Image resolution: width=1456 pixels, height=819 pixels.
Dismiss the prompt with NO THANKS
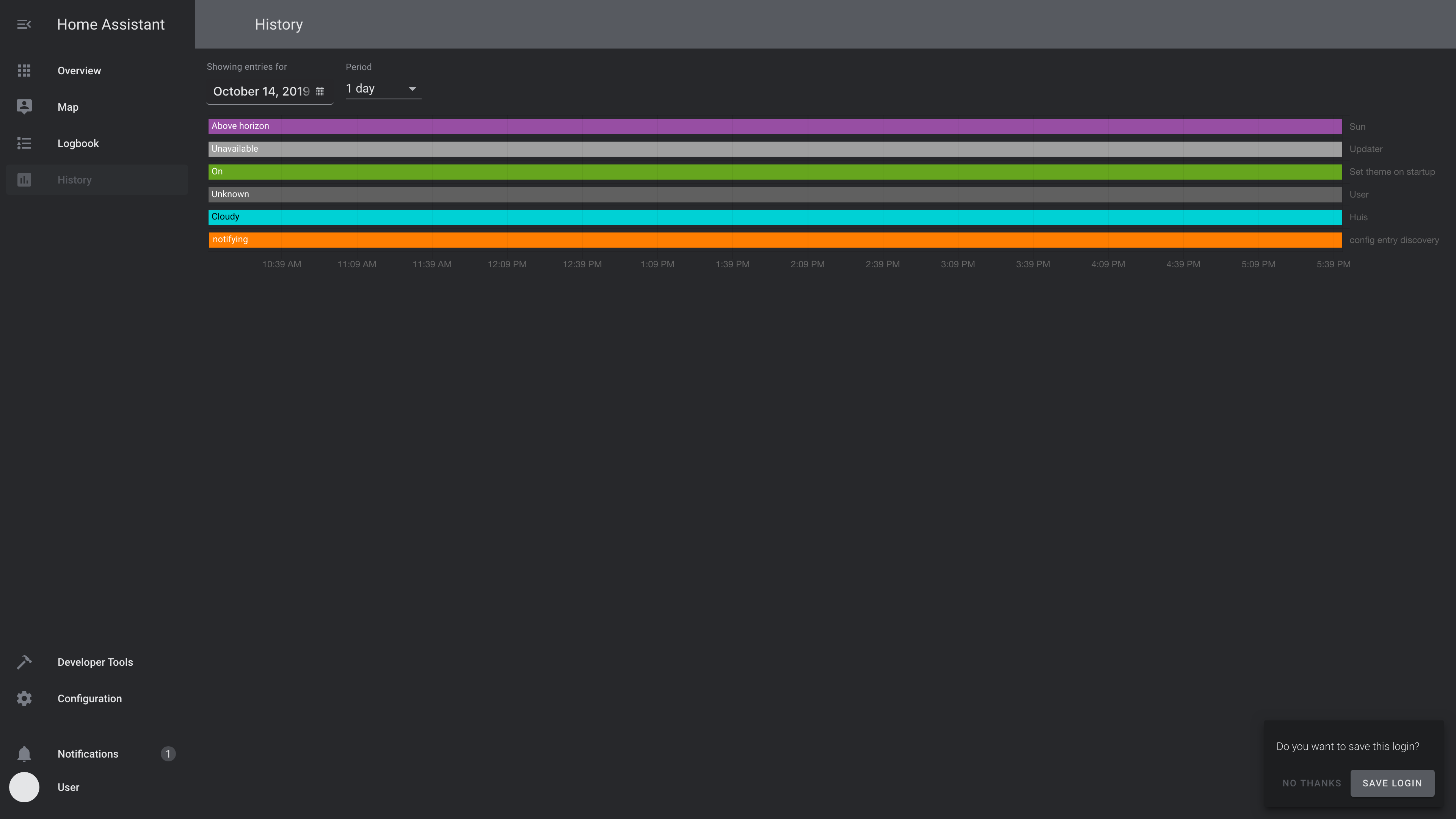[x=1311, y=783]
